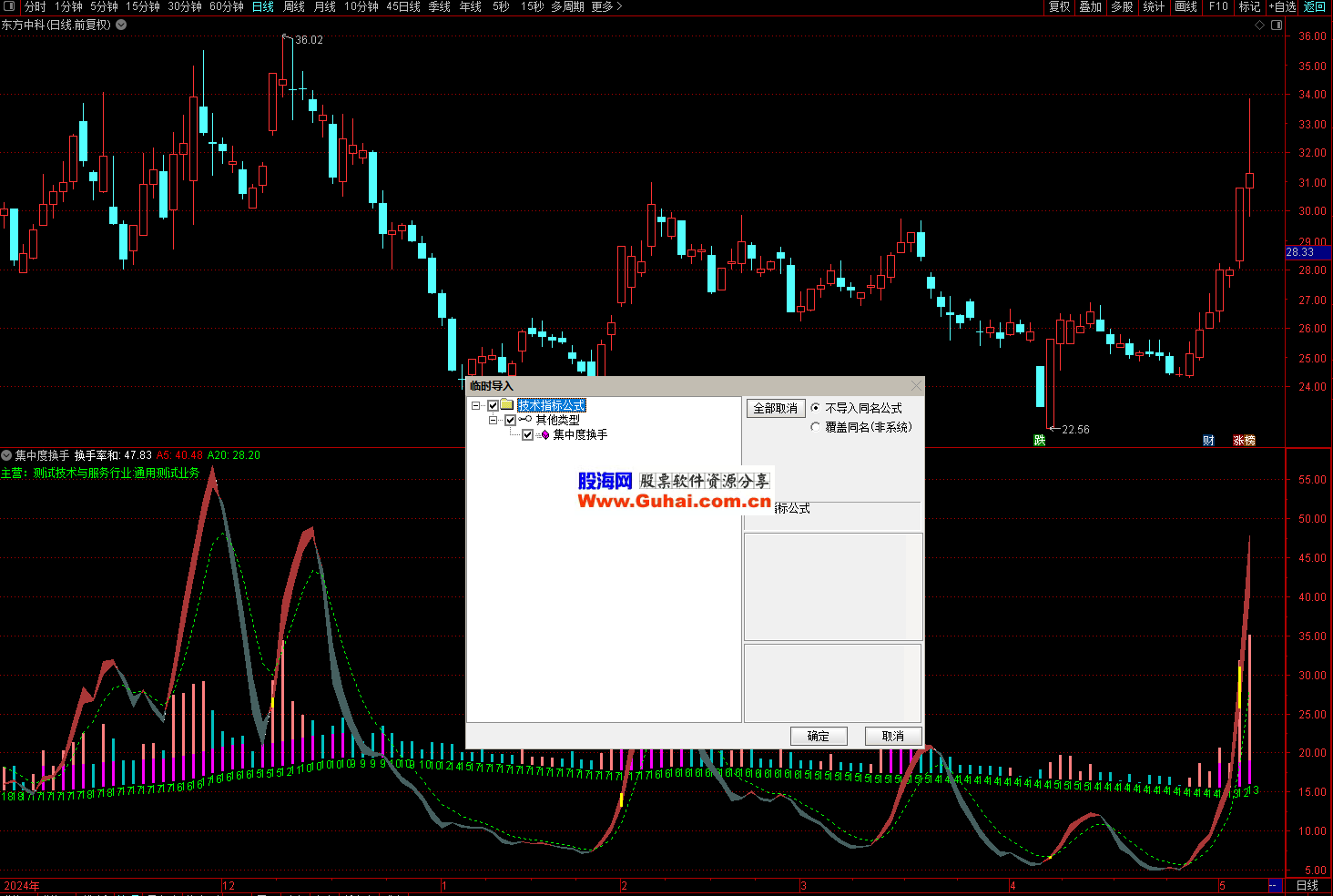Switch to 分时 chart period
The height and width of the screenshot is (896, 1333).
pos(35,6)
